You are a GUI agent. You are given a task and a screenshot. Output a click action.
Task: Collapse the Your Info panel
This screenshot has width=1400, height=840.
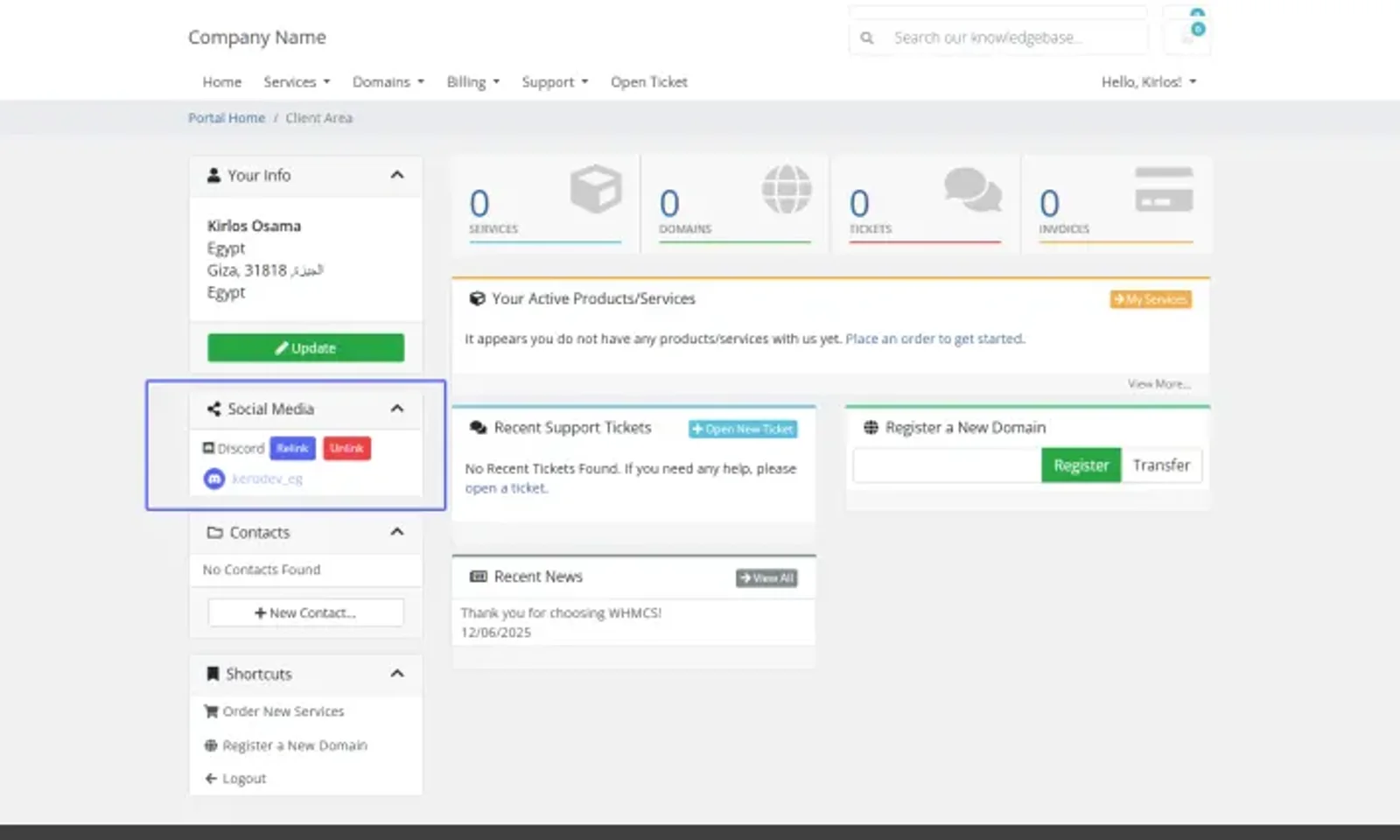click(x=397, y=175)
